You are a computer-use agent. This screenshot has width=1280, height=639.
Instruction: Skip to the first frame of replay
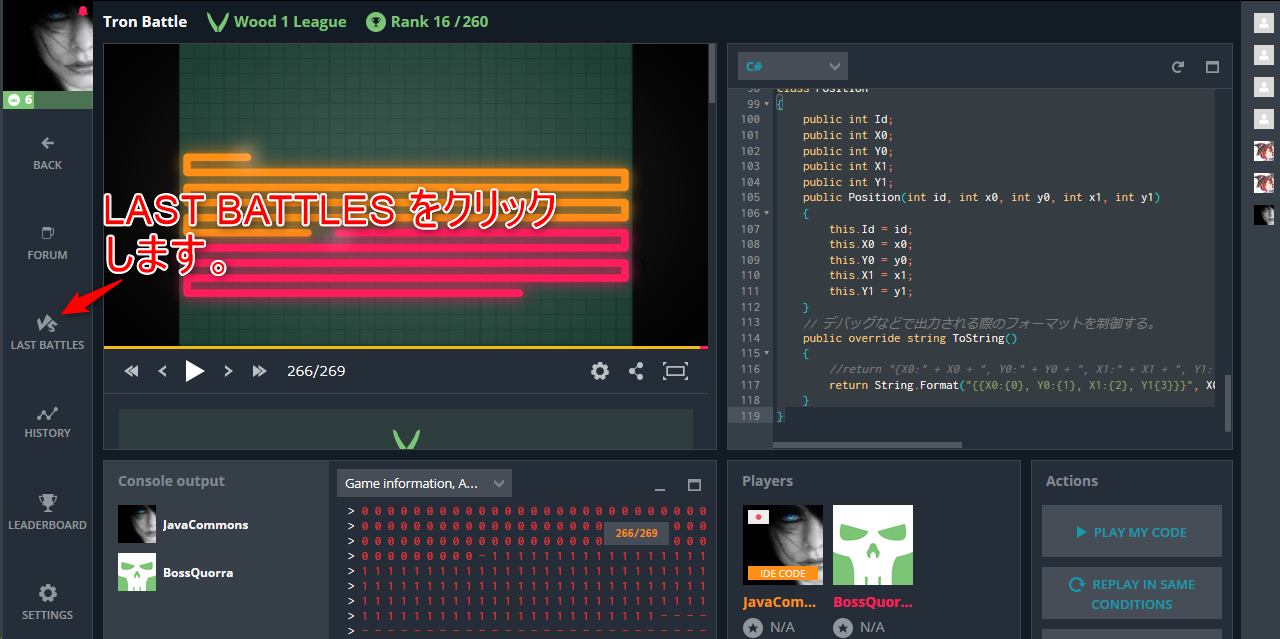click(131, 371)
